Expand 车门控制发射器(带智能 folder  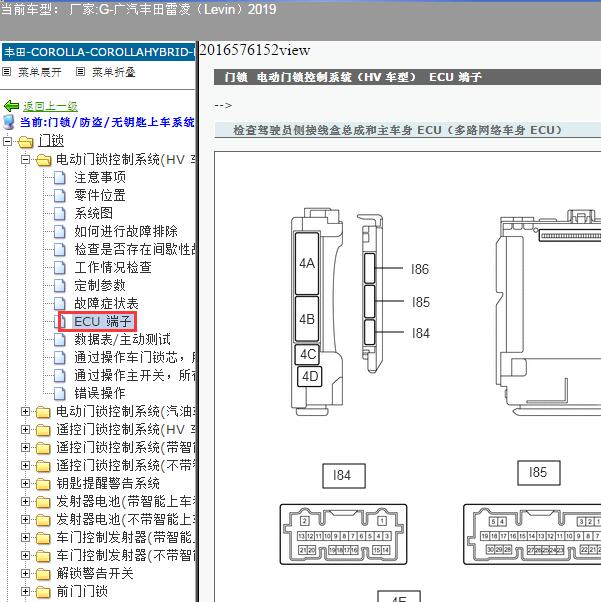pos(25,538)
